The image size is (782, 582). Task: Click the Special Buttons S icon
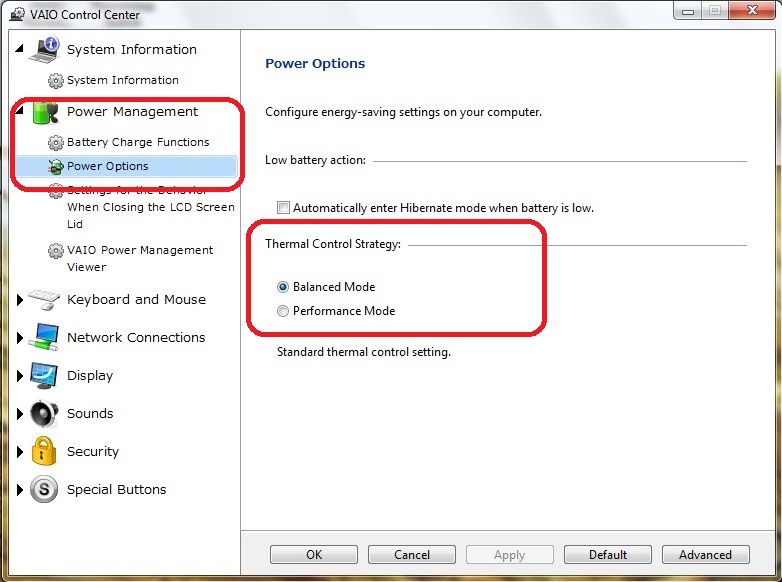click(44, 489)
